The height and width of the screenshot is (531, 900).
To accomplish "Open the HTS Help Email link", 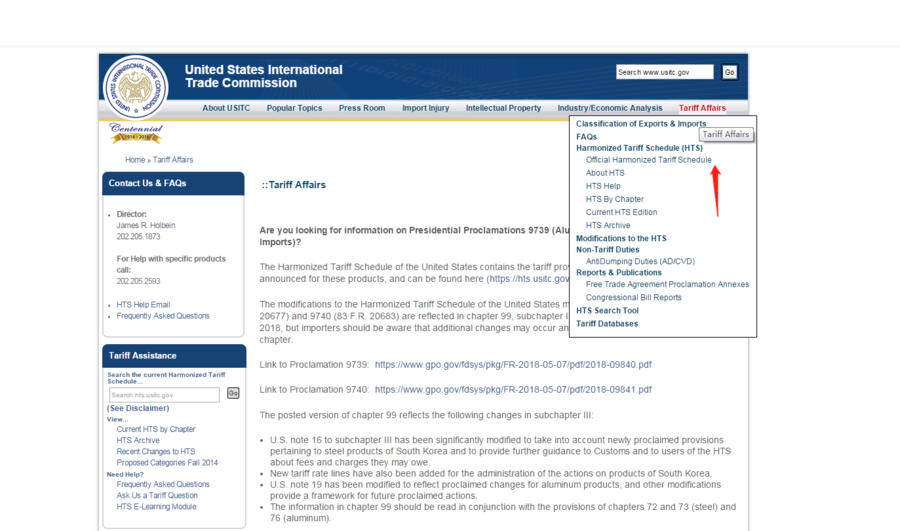I will [x=143, y=305].
